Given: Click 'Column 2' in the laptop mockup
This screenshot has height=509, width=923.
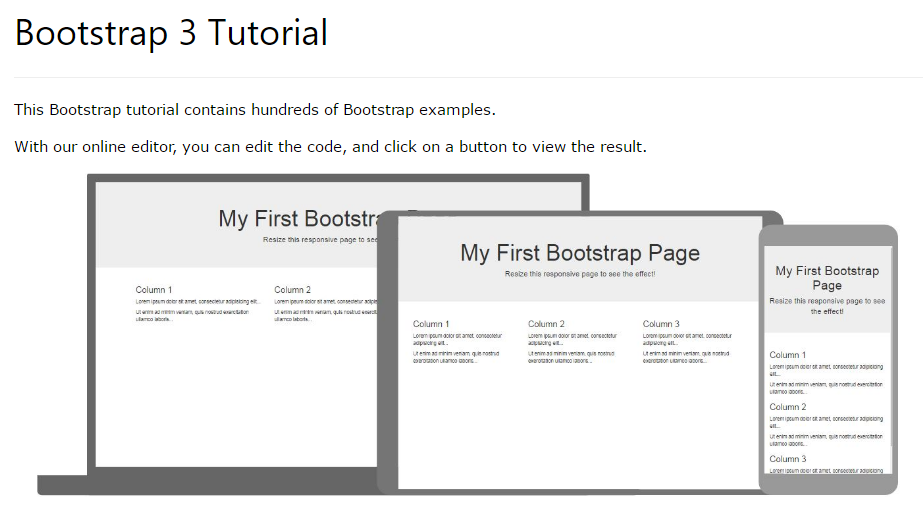Looking at the screenshot, I should click(x=293, y=290).
